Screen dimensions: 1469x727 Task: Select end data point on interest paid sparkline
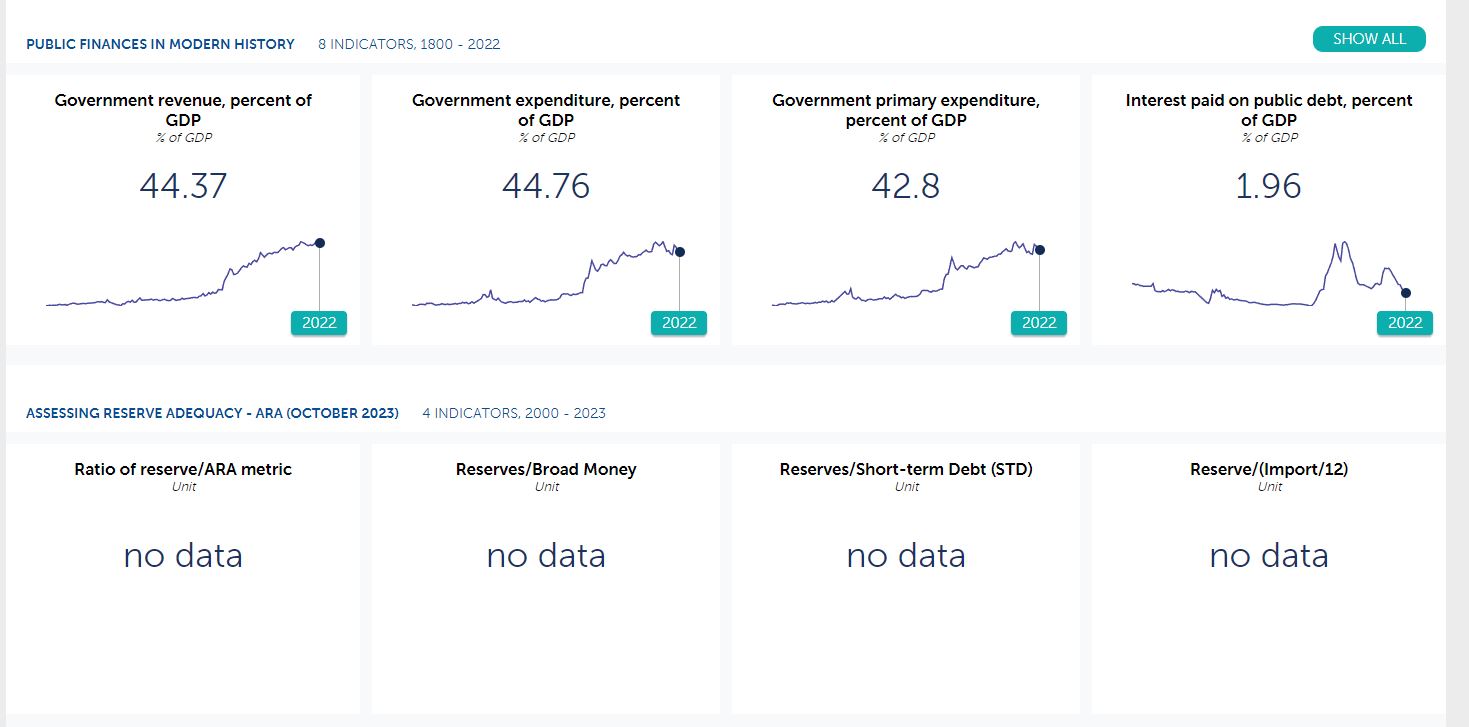click(1406, 293)
